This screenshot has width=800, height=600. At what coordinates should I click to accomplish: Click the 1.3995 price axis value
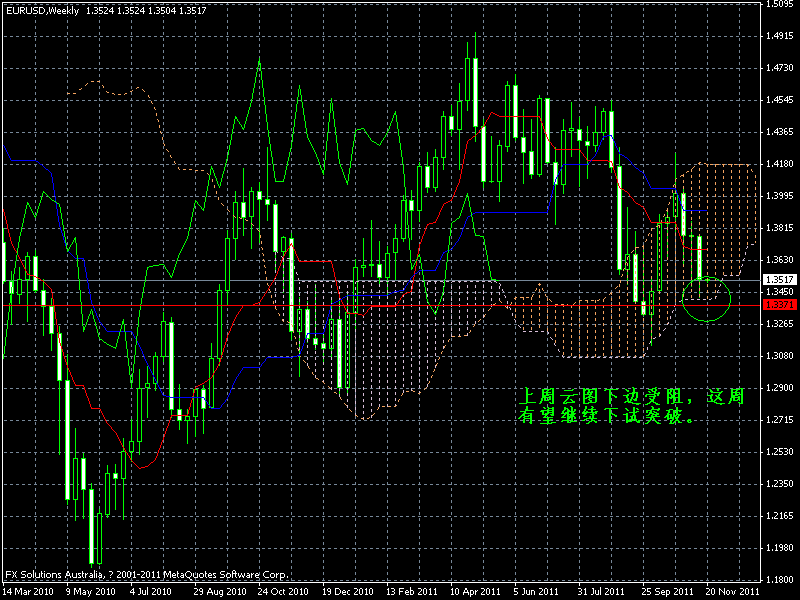780,196
